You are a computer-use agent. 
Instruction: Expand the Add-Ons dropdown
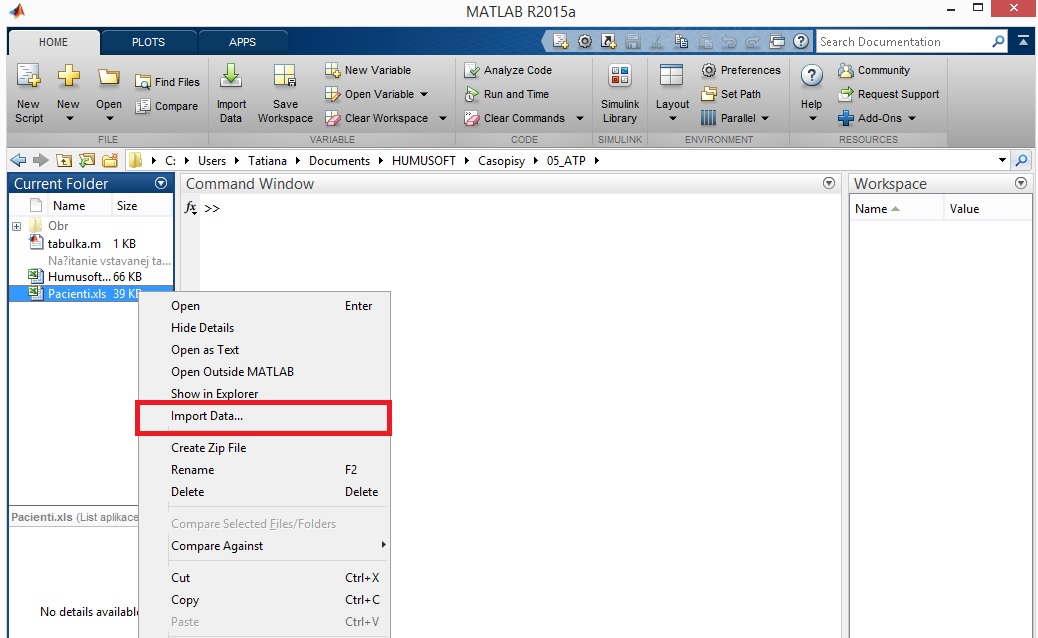click(x=912, y=118)
